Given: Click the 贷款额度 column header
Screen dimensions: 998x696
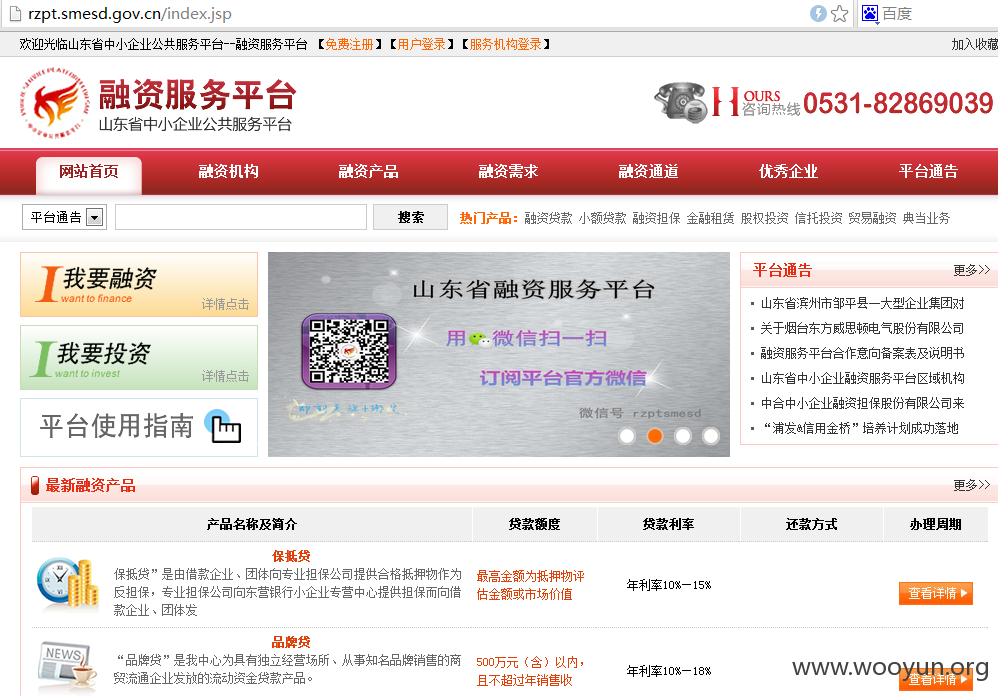Looking at the screenshot, I should pos(535,524).
